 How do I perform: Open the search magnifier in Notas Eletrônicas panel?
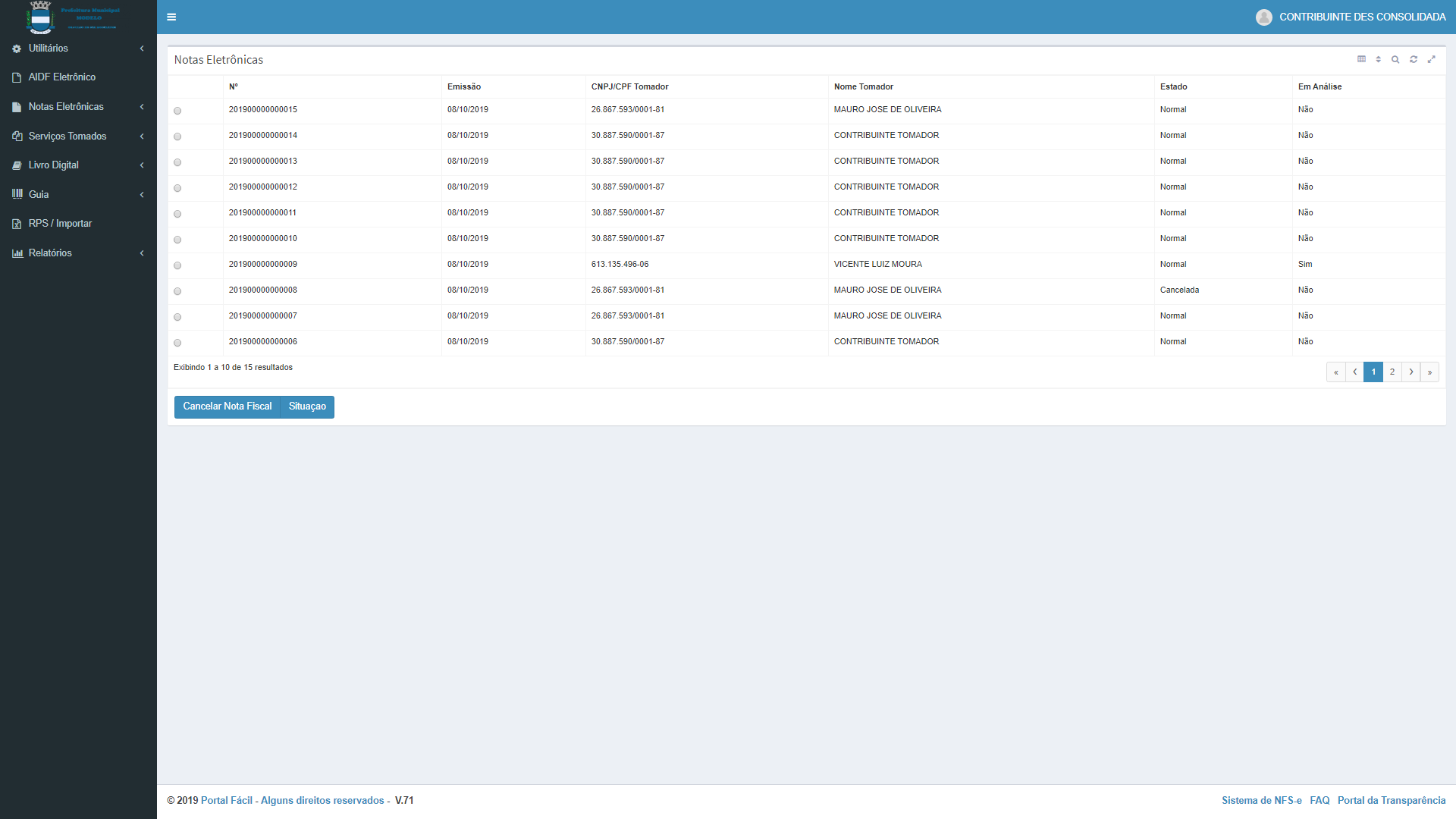pos(1395,59)
